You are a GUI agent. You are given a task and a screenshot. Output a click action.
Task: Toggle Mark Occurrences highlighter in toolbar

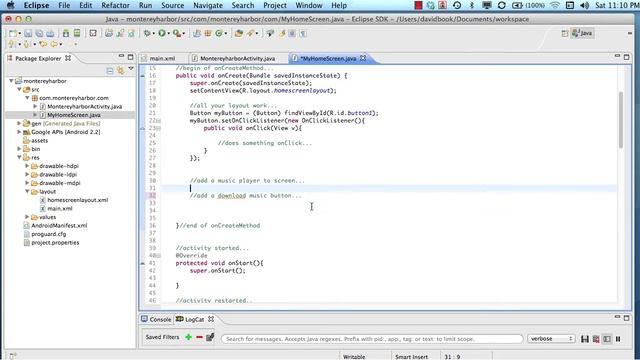click(281, 33)
